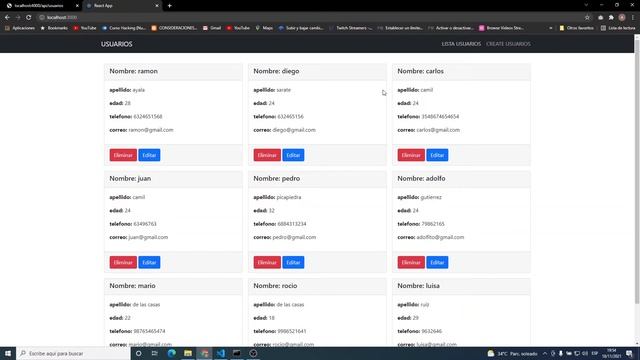This screenshot has width=640, height=360.
Task: Open the Maps bookmark
Action: pos(264,28)
